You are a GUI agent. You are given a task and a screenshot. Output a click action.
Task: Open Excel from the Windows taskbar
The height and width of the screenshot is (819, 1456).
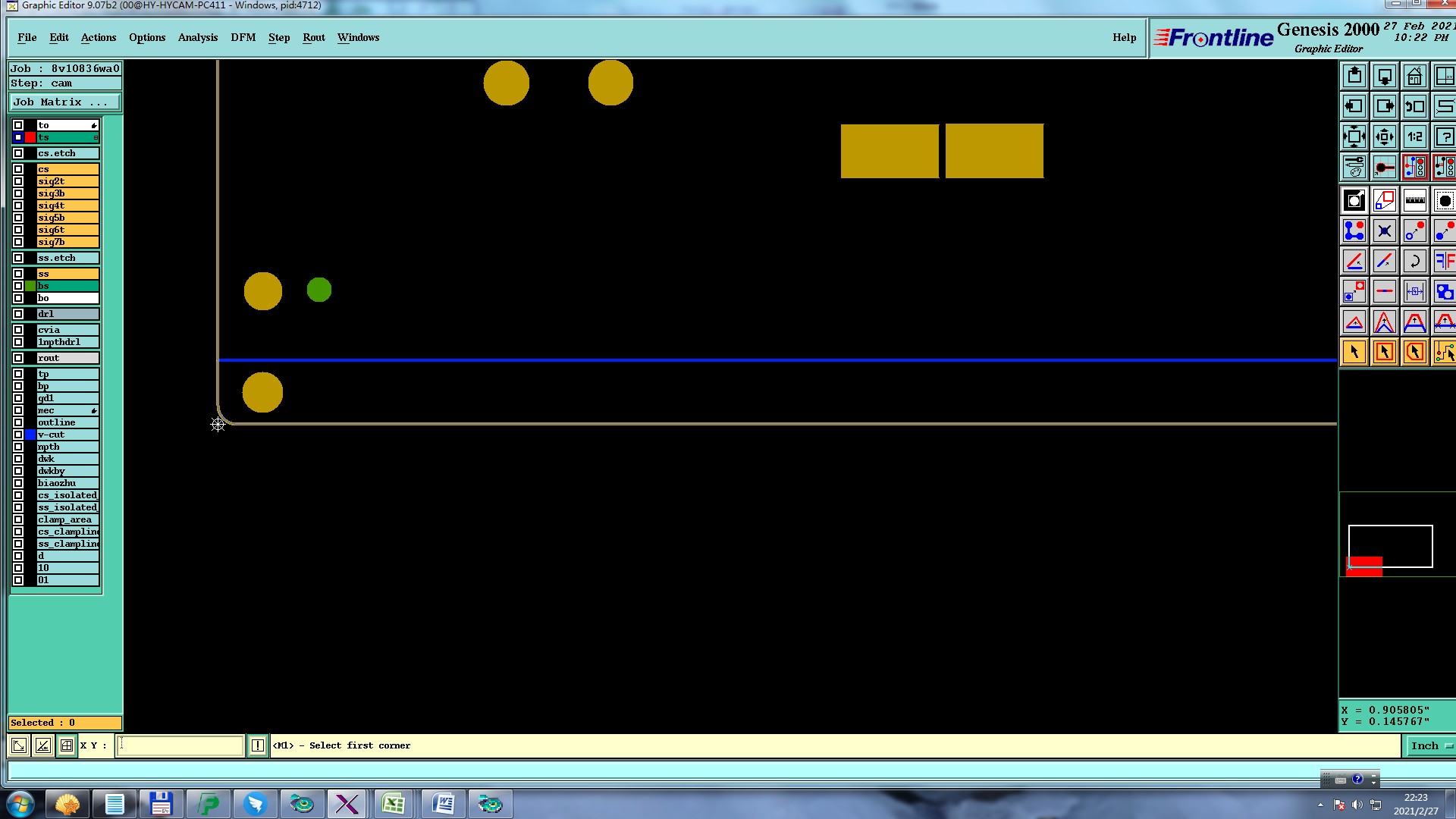pyautogui.click(x=394, y=804)
